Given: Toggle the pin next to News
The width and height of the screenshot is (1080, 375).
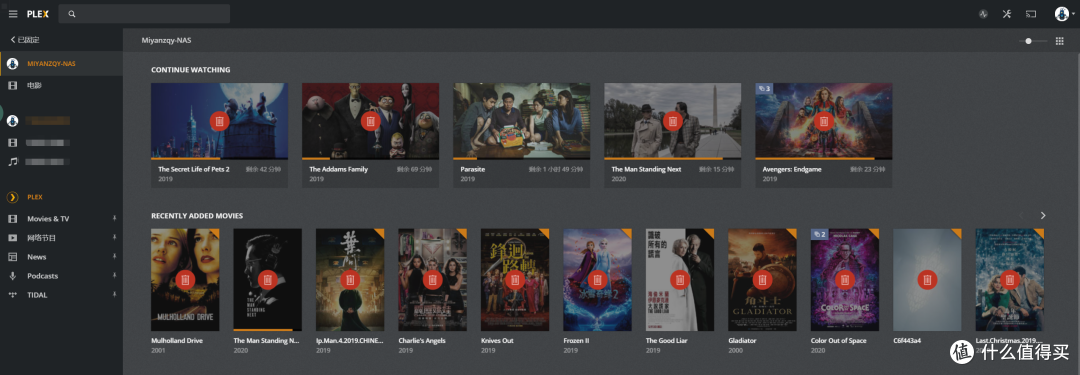Looking at the screenshot, I should 114,256.
